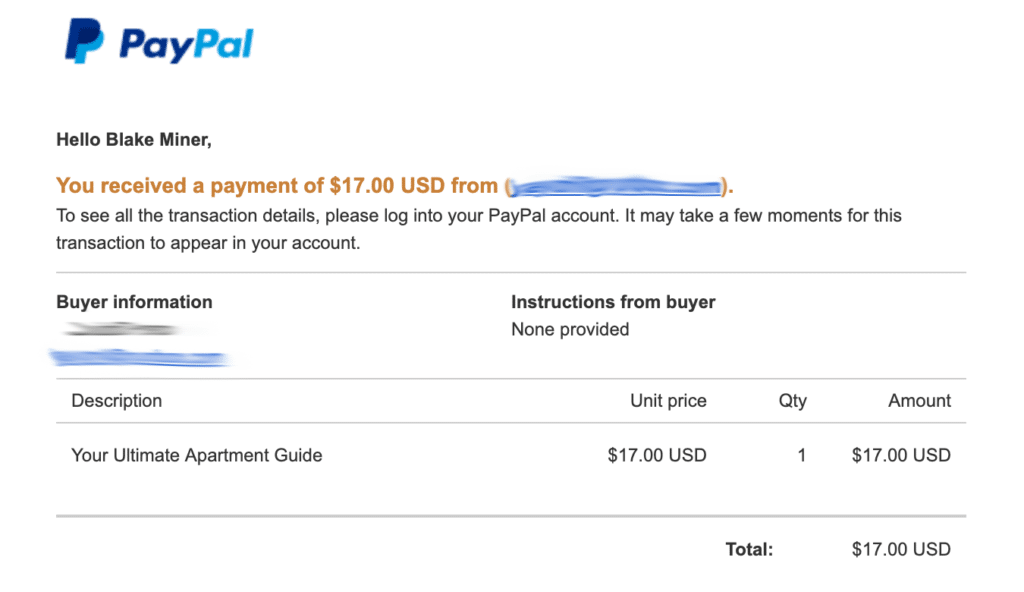Screen dimensions: 1024x592
Task: Click the PayPal double-P logo icon
Action: pyautogui.click(x=84, y=41)
